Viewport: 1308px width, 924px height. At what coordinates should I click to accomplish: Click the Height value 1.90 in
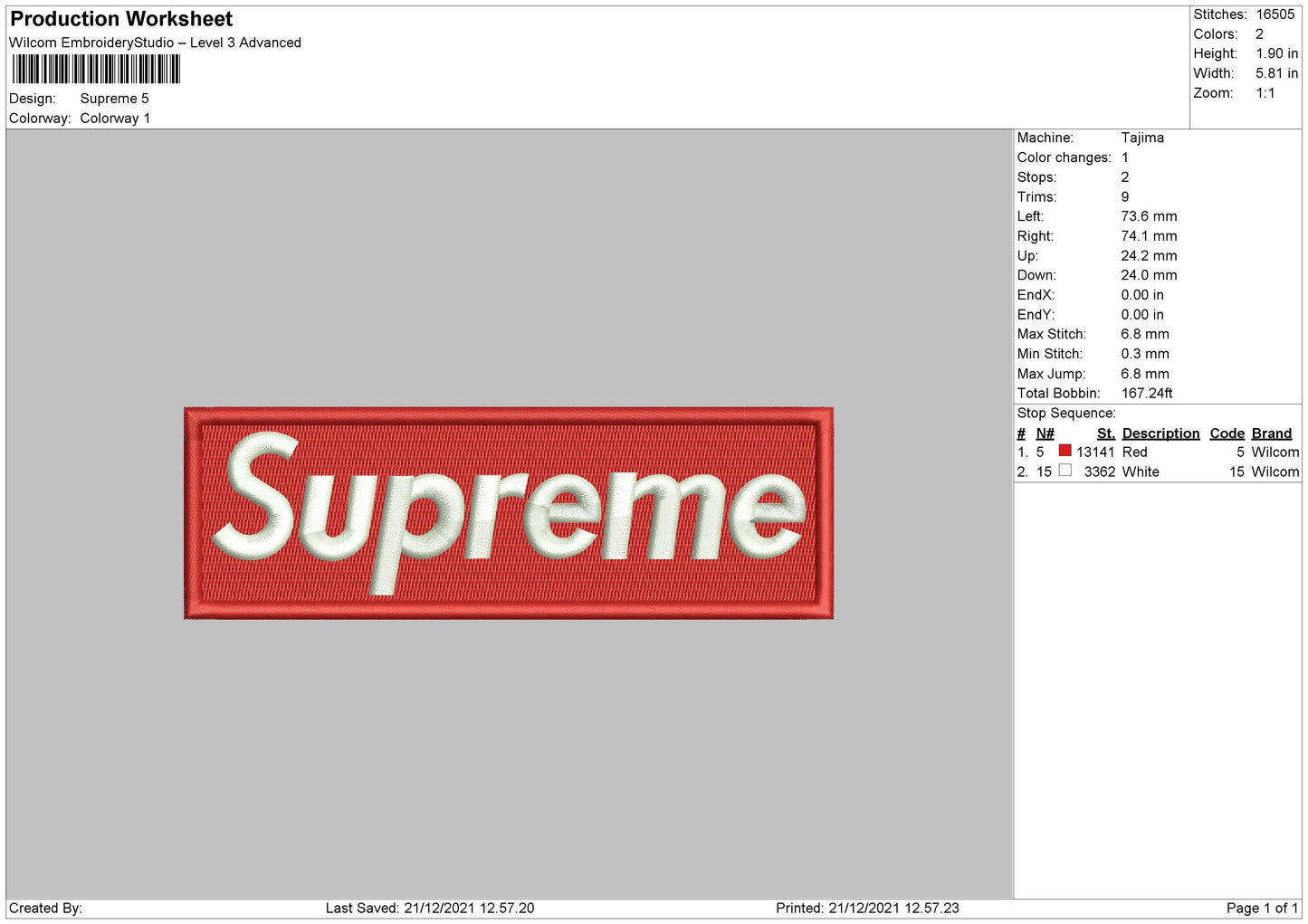coord(1276,54)
